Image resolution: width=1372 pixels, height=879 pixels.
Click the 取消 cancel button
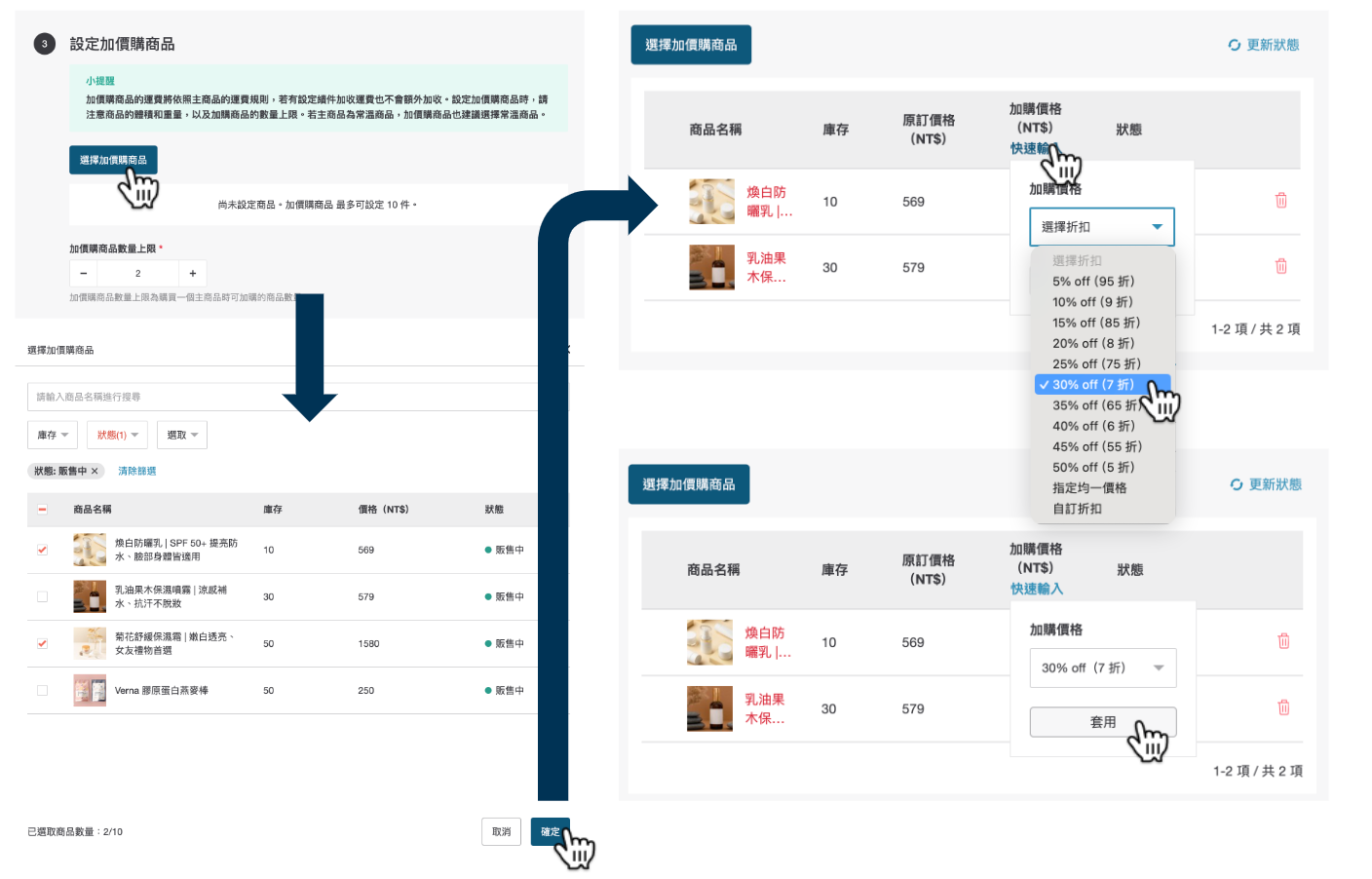click(x=501, y=832)
